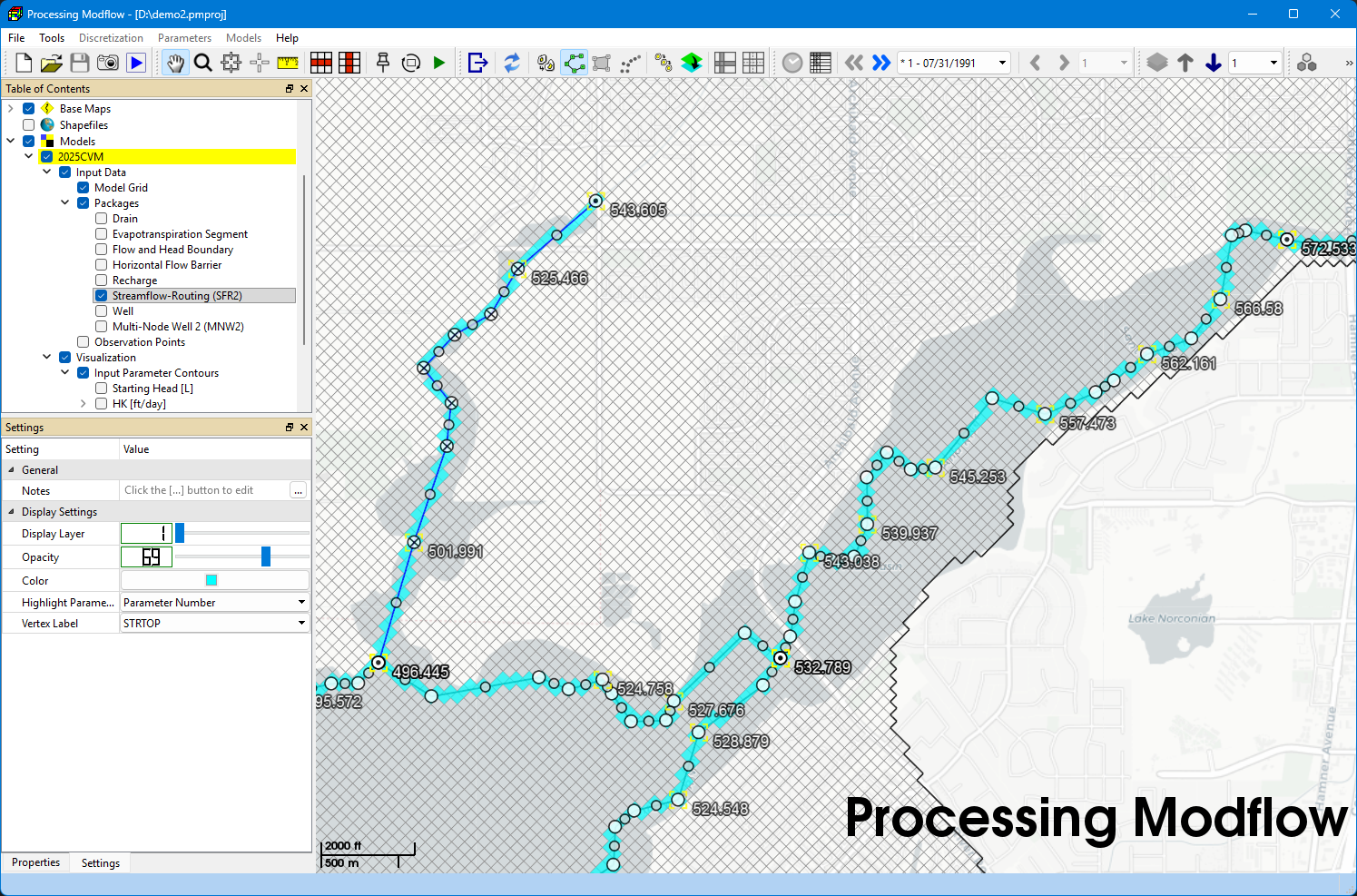This screenshot has width=1357, height=896.
Task: Check the Starting Head [L] checkbox
Action: click(102, 389)
